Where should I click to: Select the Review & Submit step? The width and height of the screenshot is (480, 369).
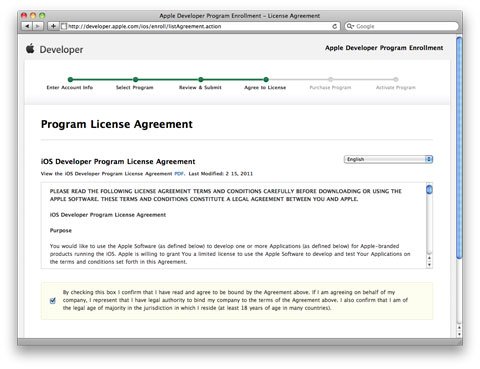coord(200,87)
